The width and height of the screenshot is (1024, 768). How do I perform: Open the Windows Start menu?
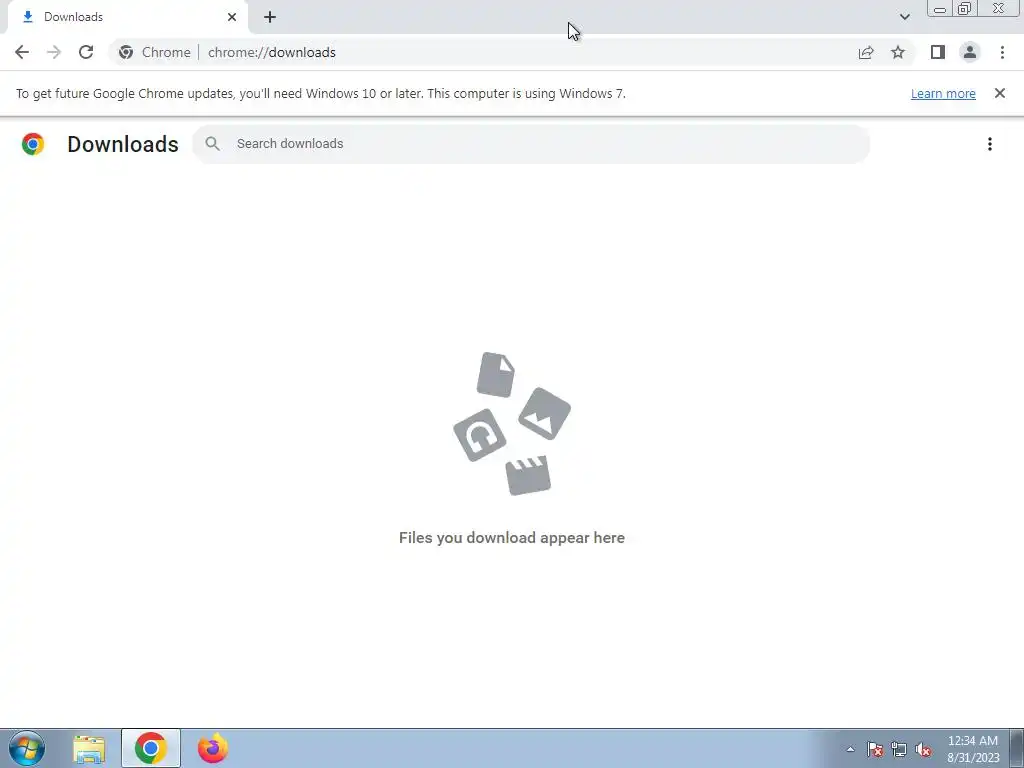[27, 748]
